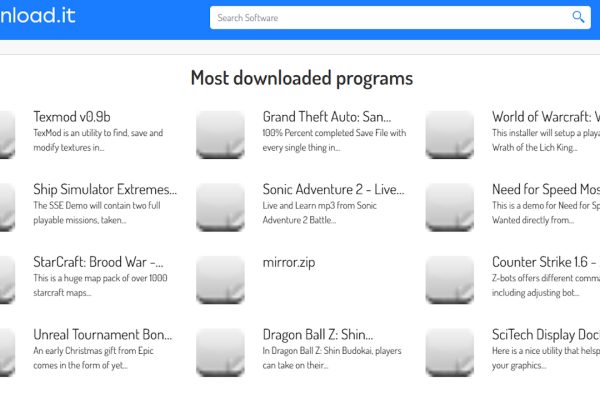Open the Grand Theft Auto: San... title
Image resolution: width=600 pixels, height=400 pixels.
(327, 117)
